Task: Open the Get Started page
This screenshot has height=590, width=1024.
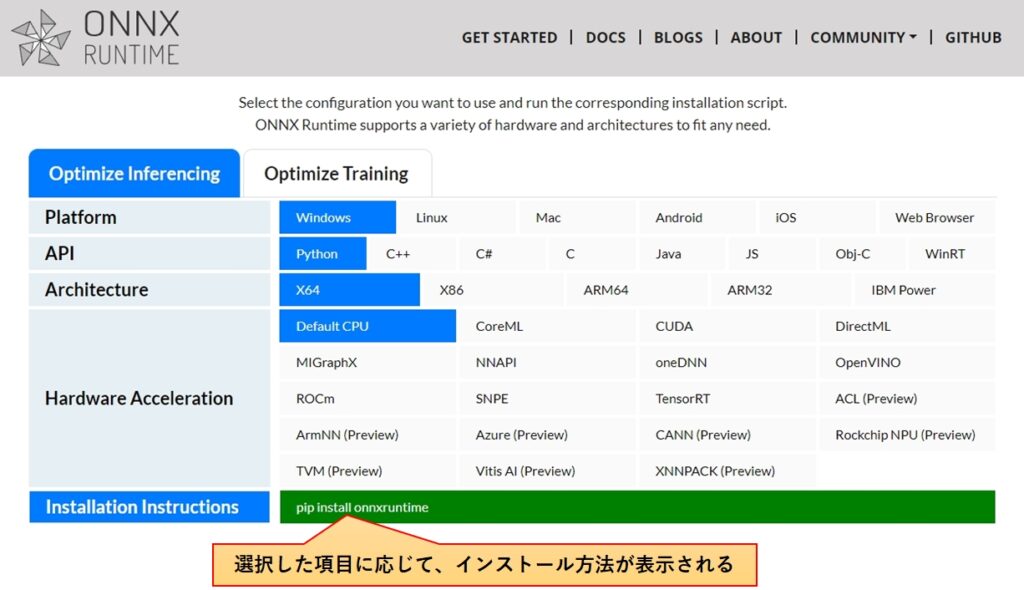Action: 509,37
